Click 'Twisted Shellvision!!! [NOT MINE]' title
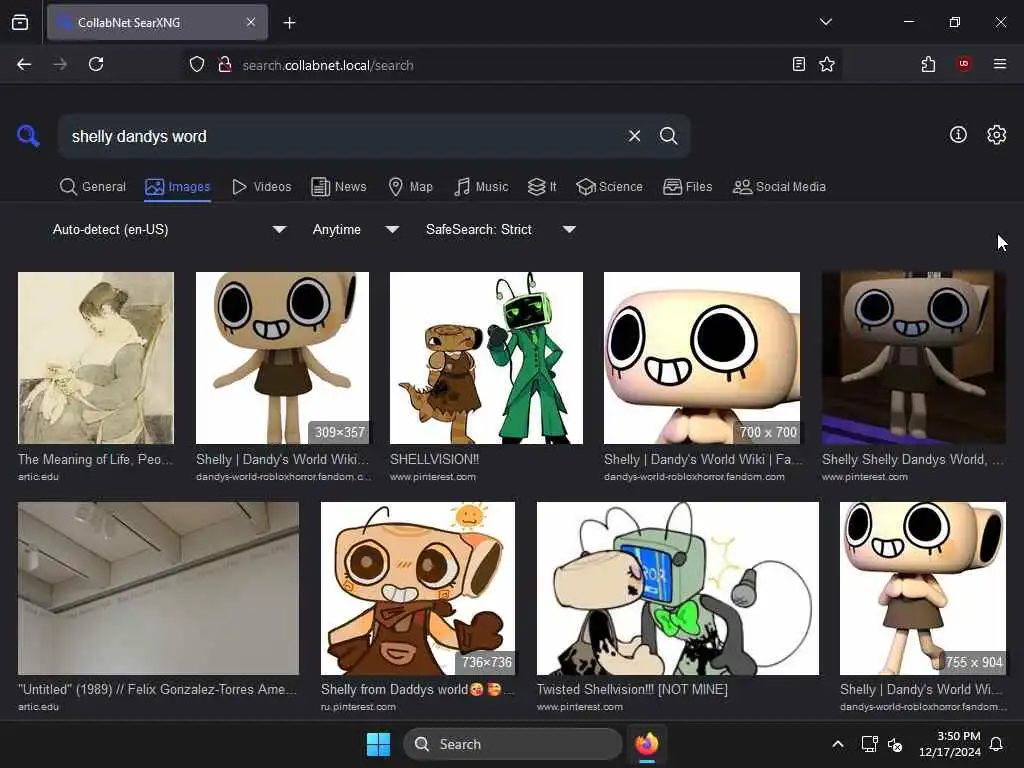 (x=632, y=689)
